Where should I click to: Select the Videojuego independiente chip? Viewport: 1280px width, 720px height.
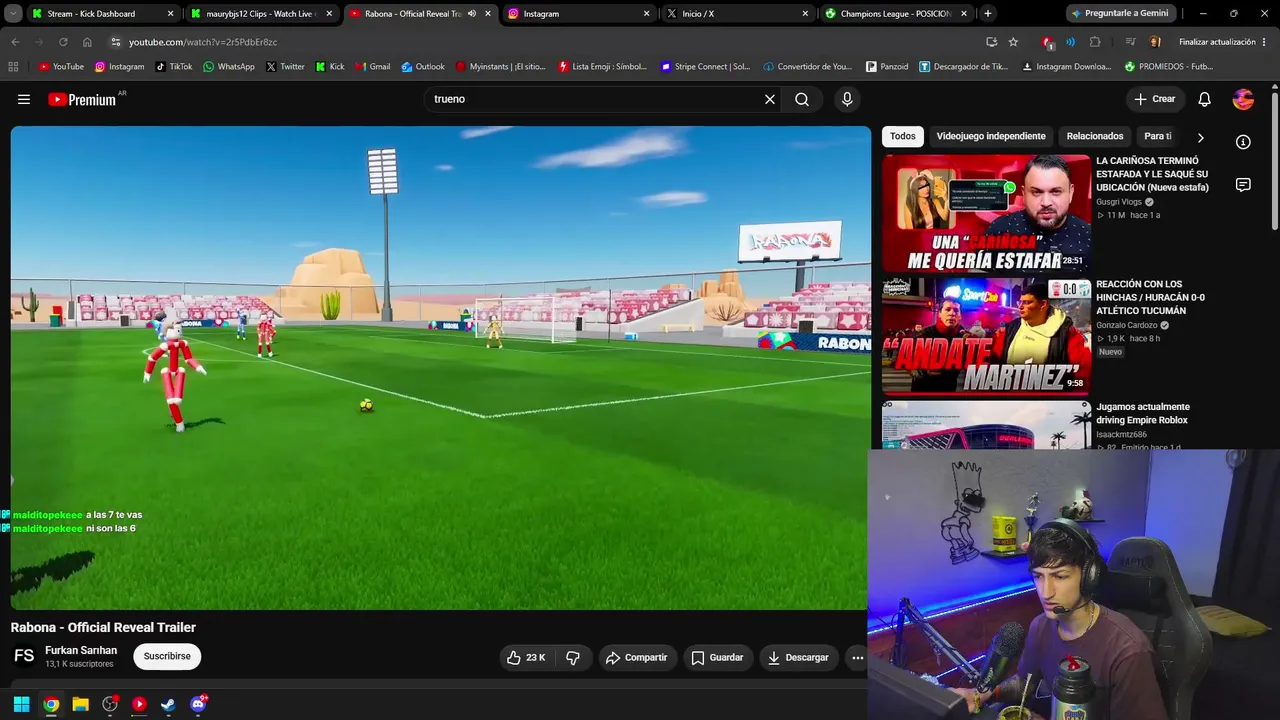pyautogui.click(x=991, y=136)
